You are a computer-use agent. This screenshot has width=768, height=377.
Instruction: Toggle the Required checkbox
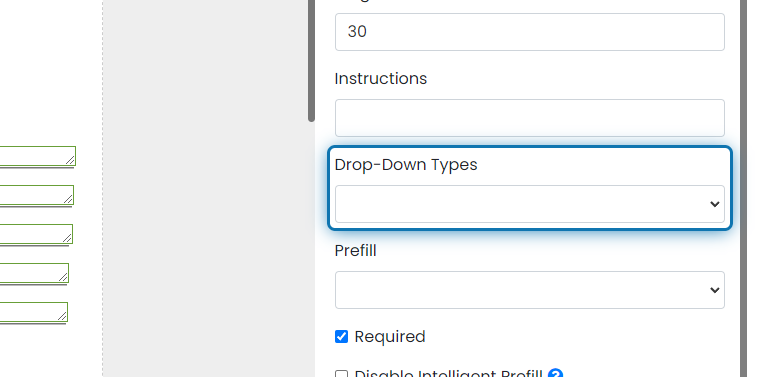point(341,337)
